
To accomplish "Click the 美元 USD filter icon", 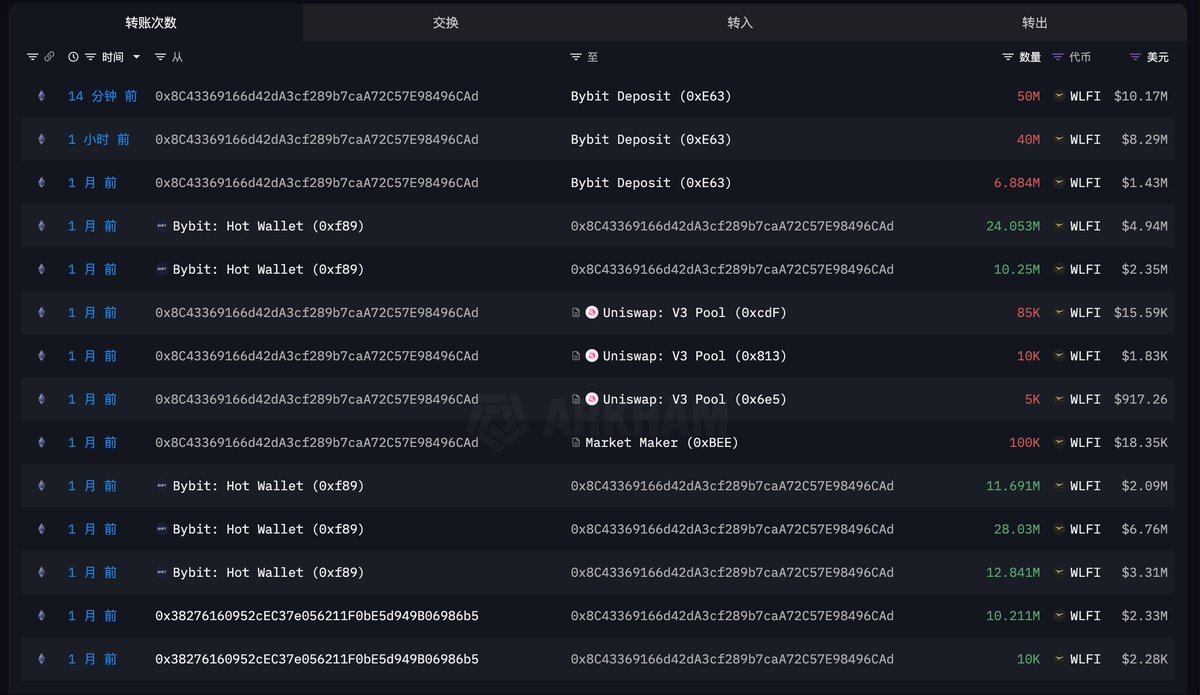I will [x=1135, y=57].
